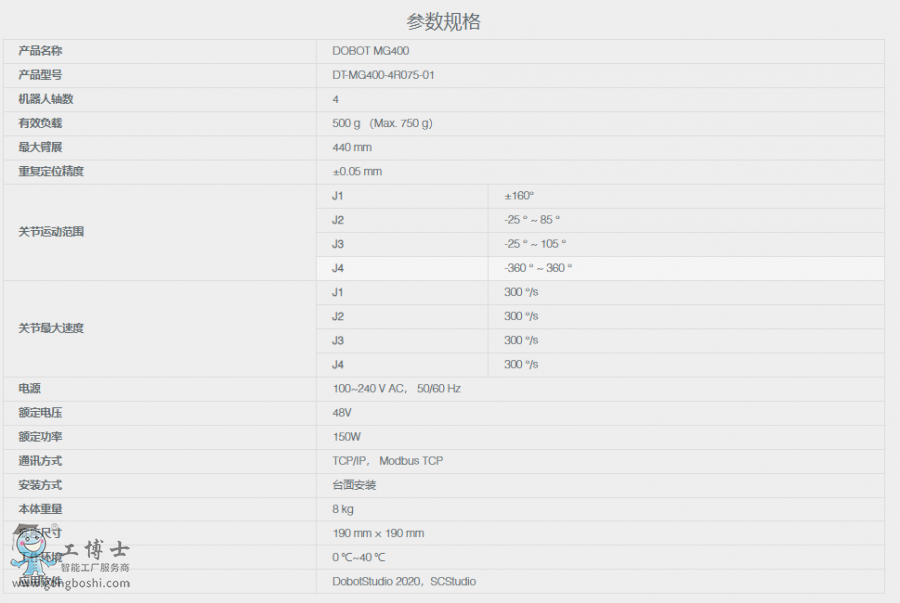Click the 440 mm arm reach value
Image resolution: width=900 pixels, height=603 pixels.
(352, 147)
